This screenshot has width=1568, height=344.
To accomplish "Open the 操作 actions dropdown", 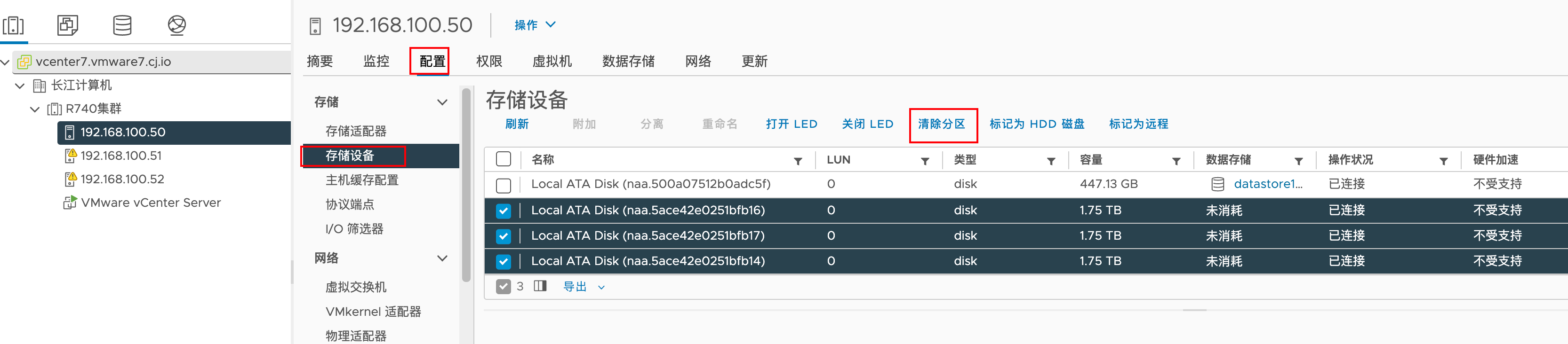I will click(x=535, y=25).
